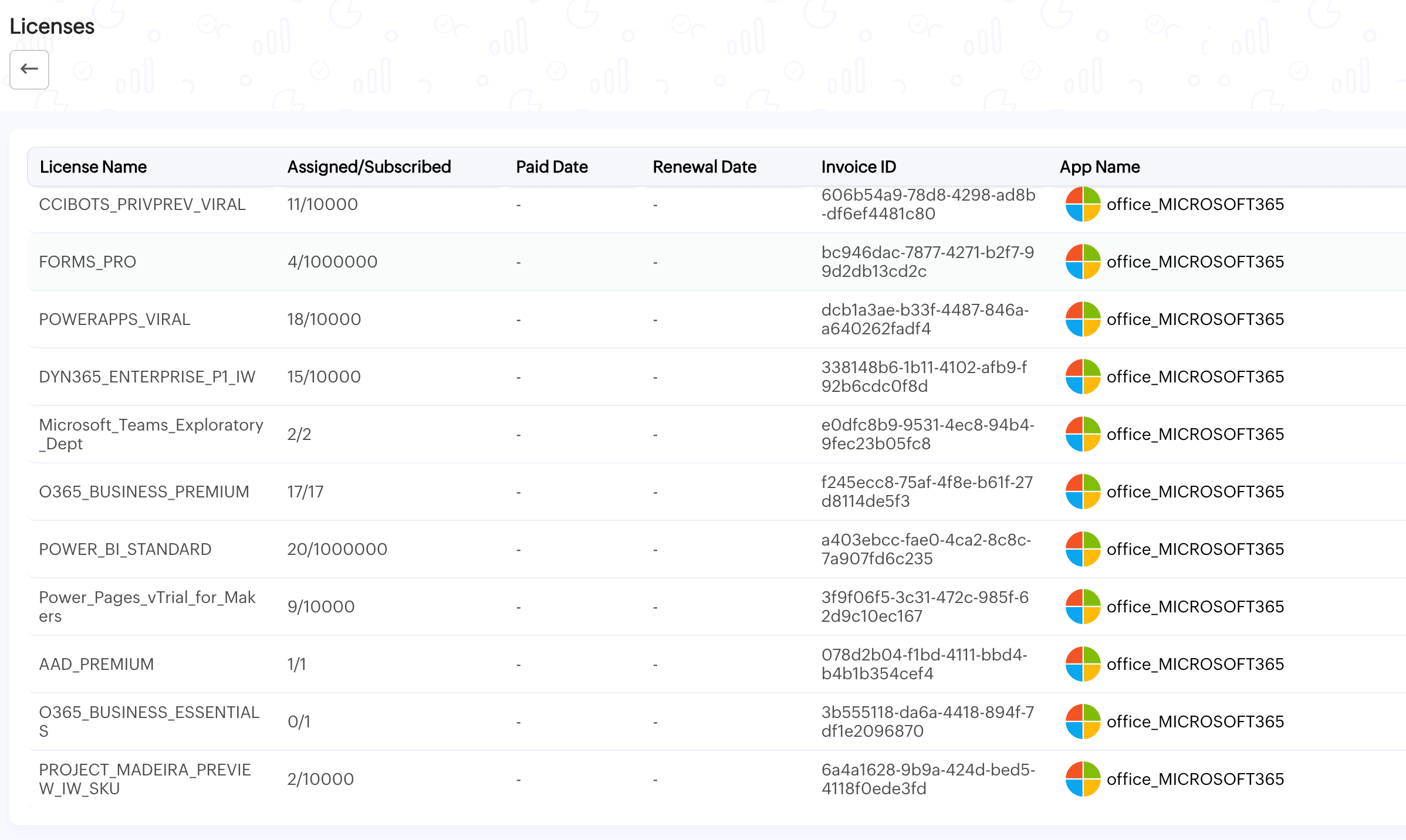This screenshot has height=840, width=1406.
Task: Click invoice ID starting with e0dfc8b9
Action: (928, 434)
